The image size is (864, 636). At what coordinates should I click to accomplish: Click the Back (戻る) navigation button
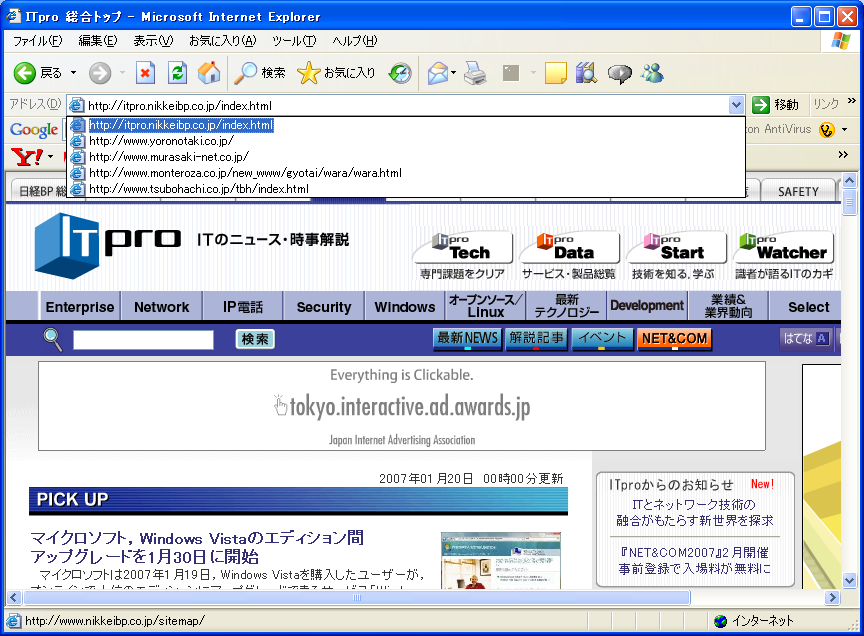pos(38,73)
